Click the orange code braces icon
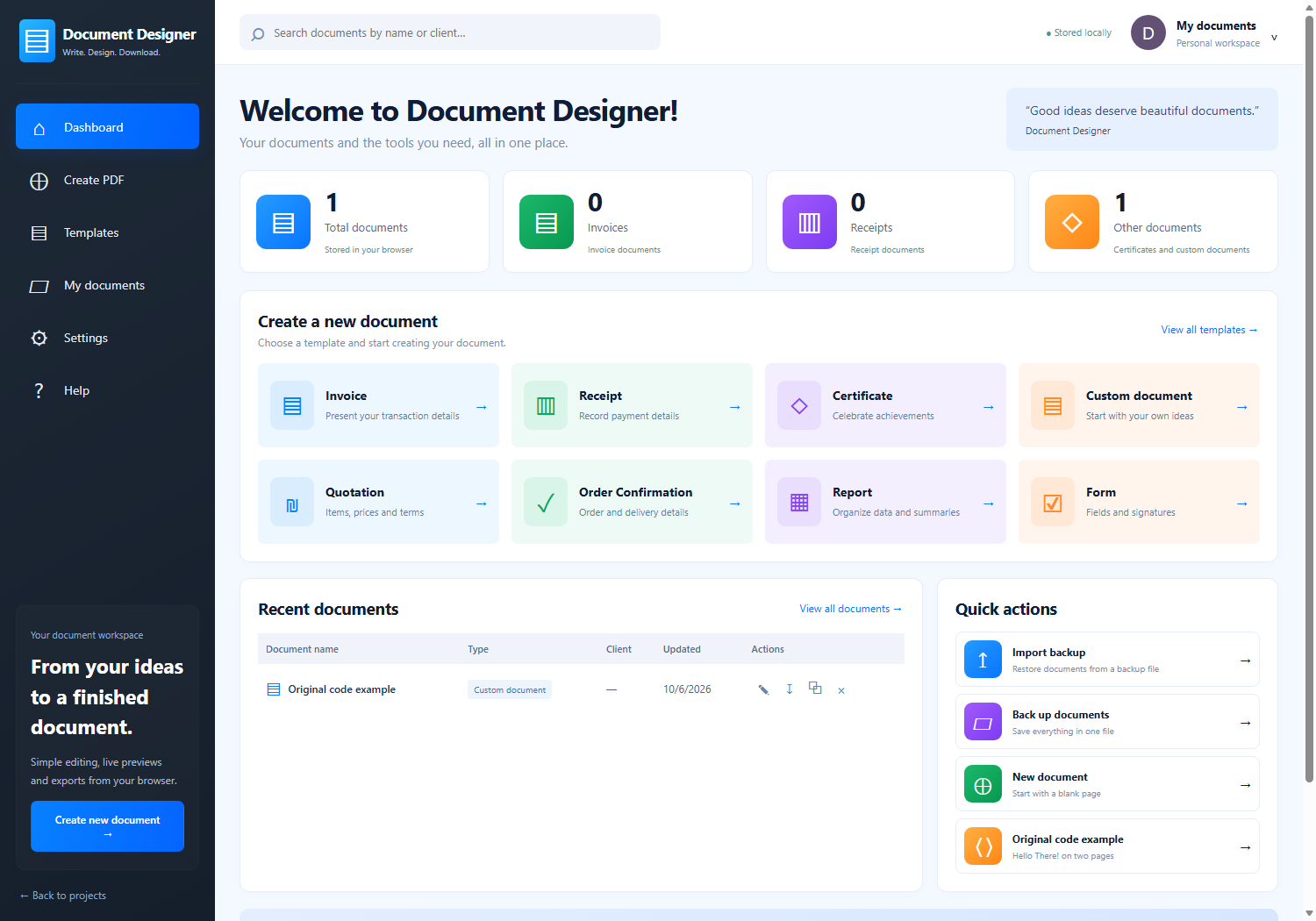 983,846
